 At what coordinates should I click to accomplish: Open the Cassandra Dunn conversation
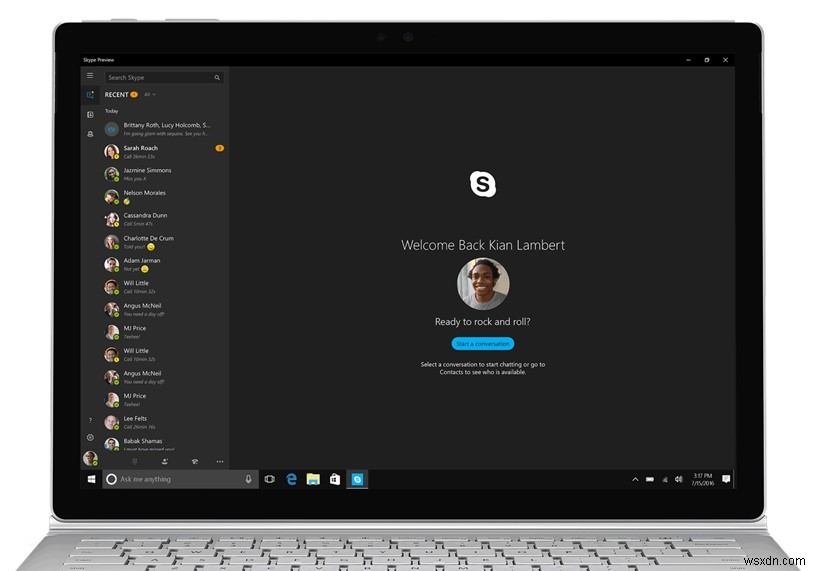(165, 219)
